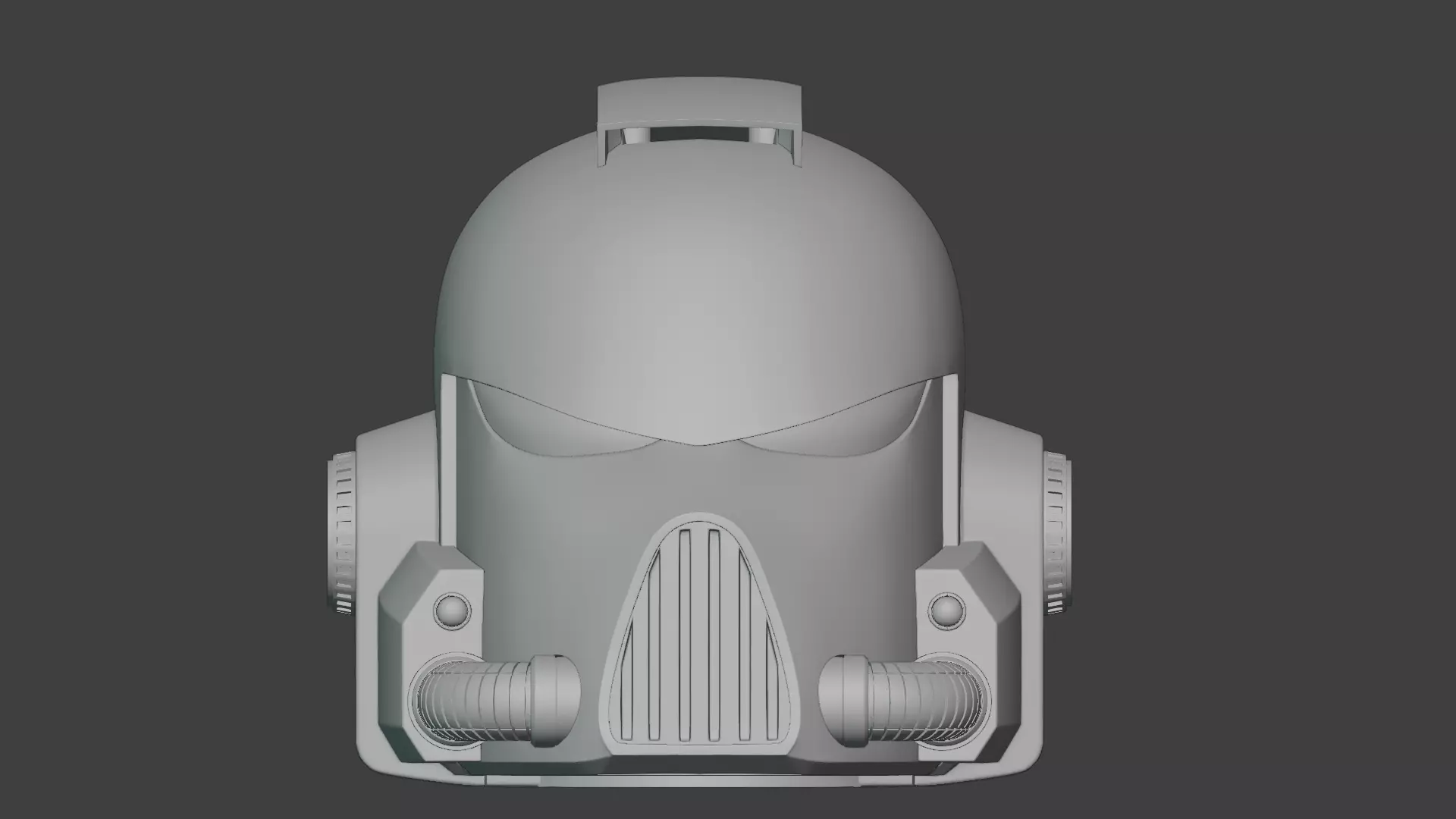The height and width of the screenshot is (819, 1456).
Task: Select the right ear dial with notches
Action: (1056, 533)
